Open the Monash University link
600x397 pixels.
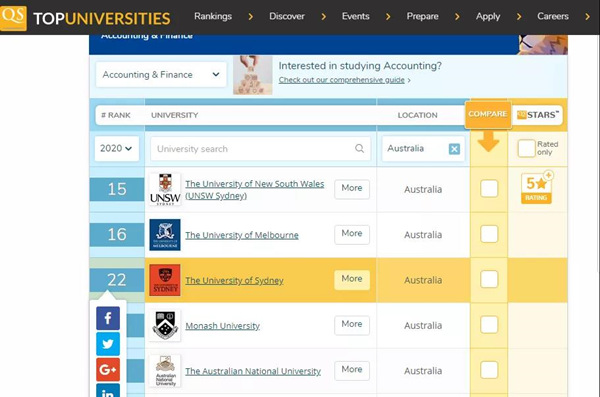click(222, 326)
